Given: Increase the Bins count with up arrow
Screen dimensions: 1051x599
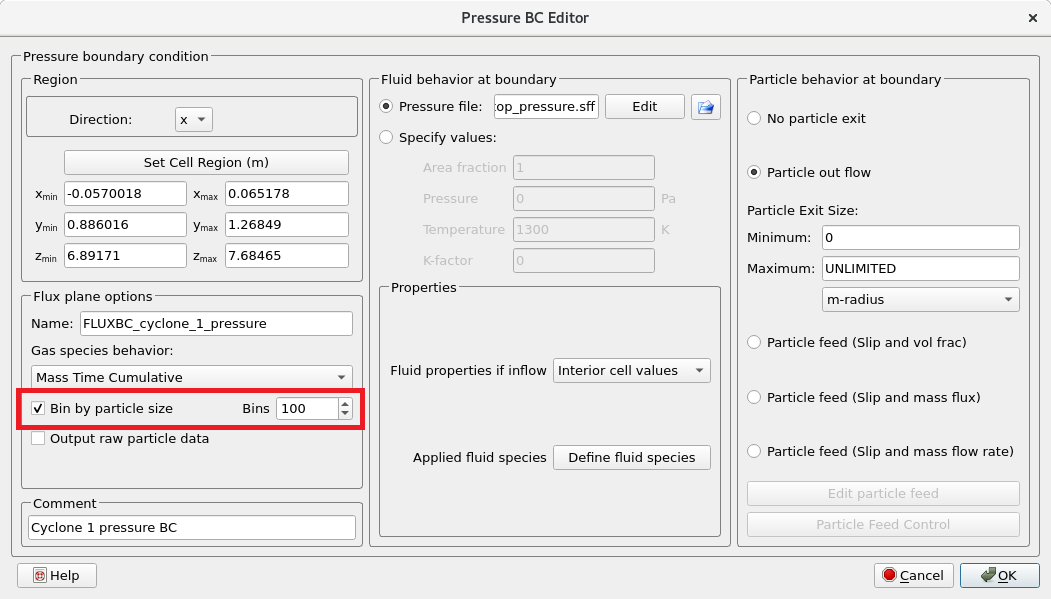Looking at the screenshot, I should coord(346,403).
